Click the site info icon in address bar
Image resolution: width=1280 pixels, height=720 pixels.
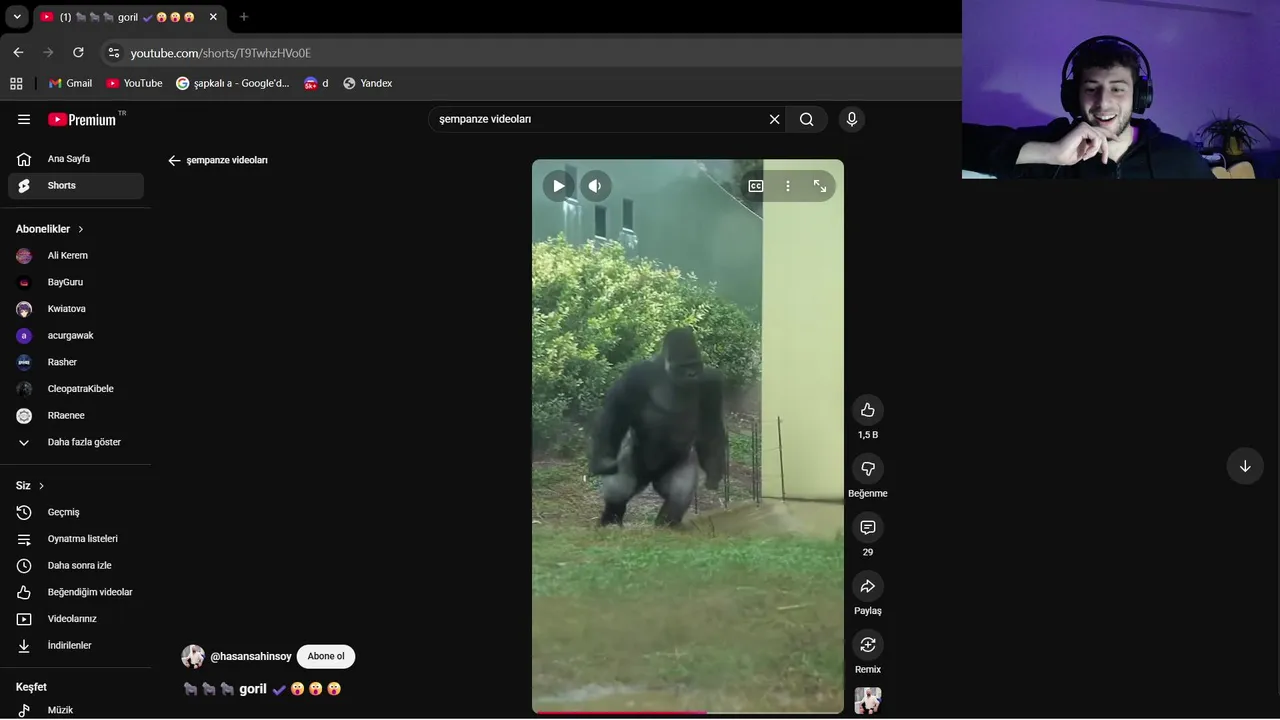tap(114, 53)
